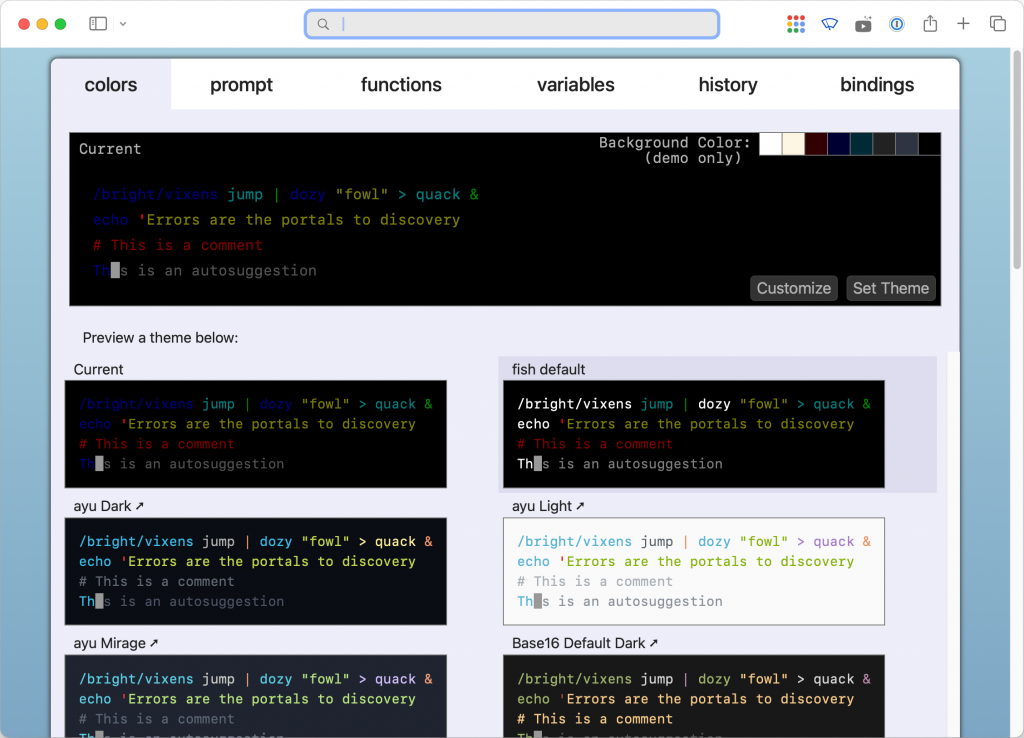Click the video camera extension icon

(863, 24)
